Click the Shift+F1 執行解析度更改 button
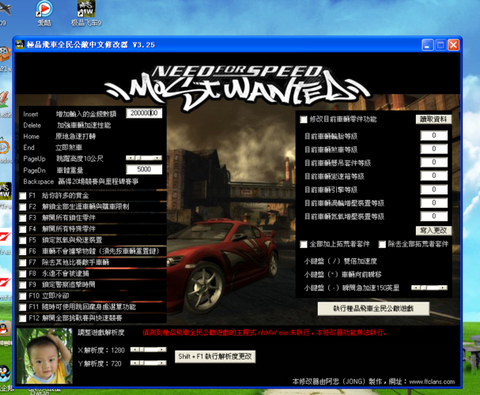Image resolution: width=480 pixels, height=395 pixels. point(215,357)
